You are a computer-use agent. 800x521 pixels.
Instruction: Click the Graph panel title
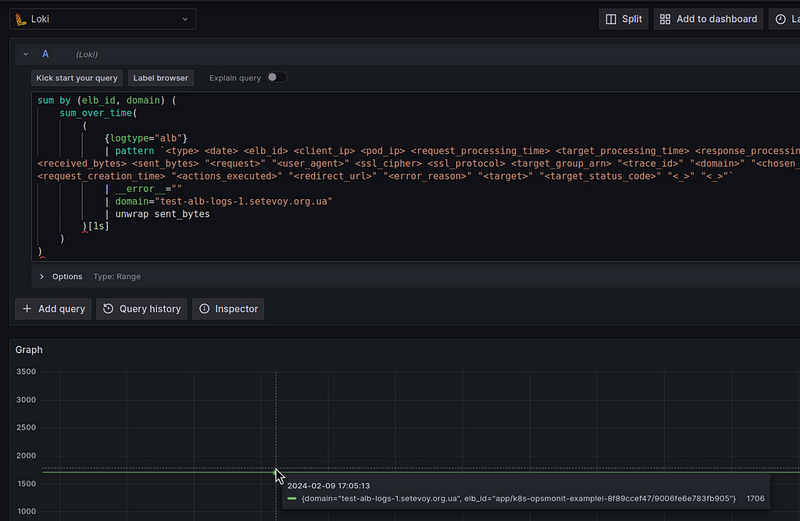tap(29, 350)
